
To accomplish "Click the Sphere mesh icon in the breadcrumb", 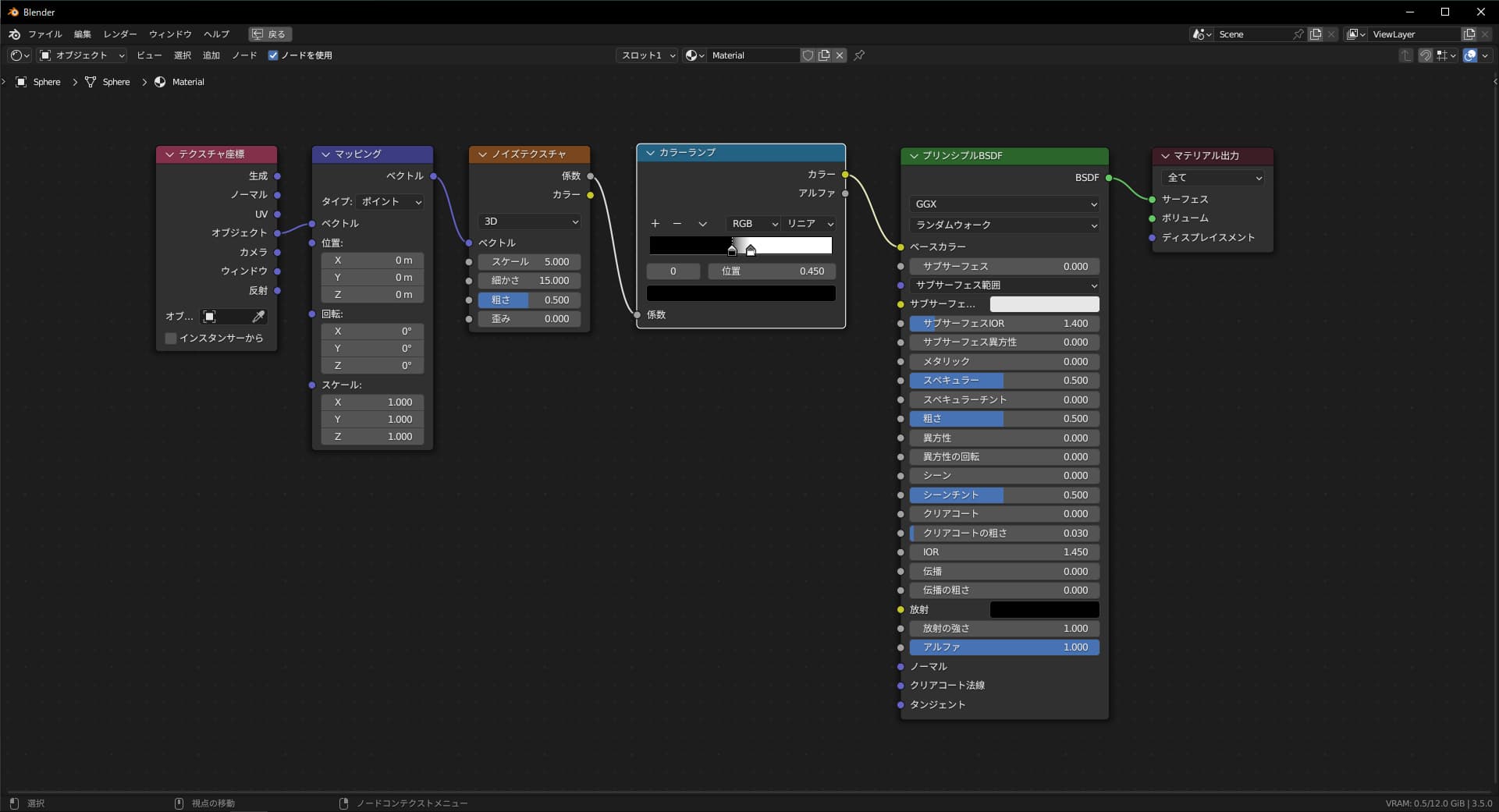I will tap(91, 82).
